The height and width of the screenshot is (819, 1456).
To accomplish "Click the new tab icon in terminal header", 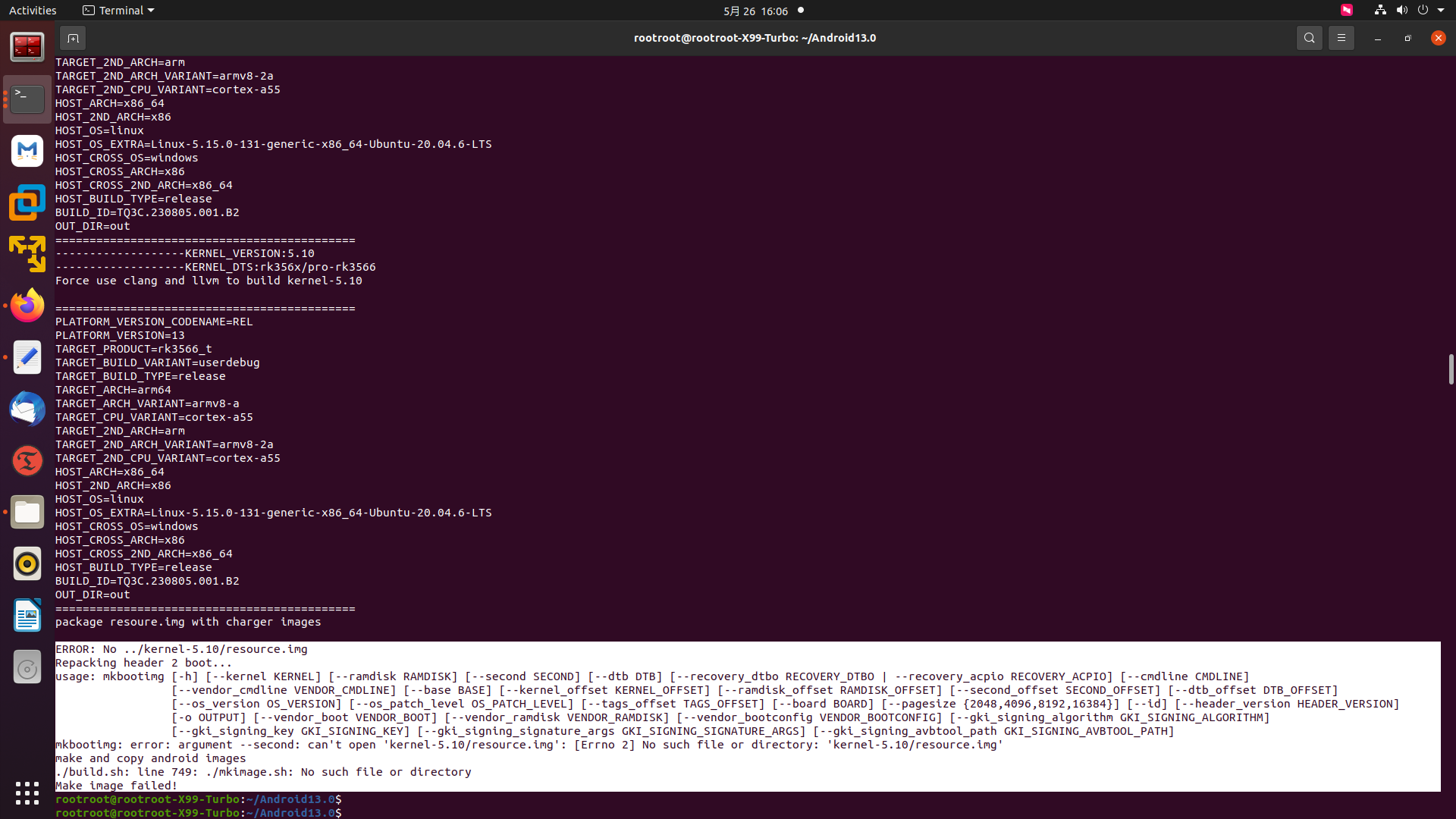I will [73, 38].
